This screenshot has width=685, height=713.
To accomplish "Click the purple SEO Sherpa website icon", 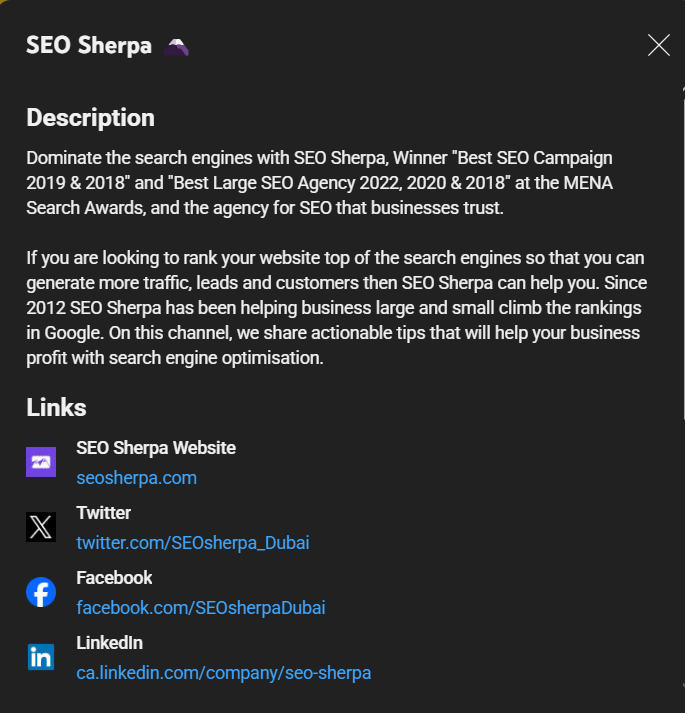I will 41,462.
